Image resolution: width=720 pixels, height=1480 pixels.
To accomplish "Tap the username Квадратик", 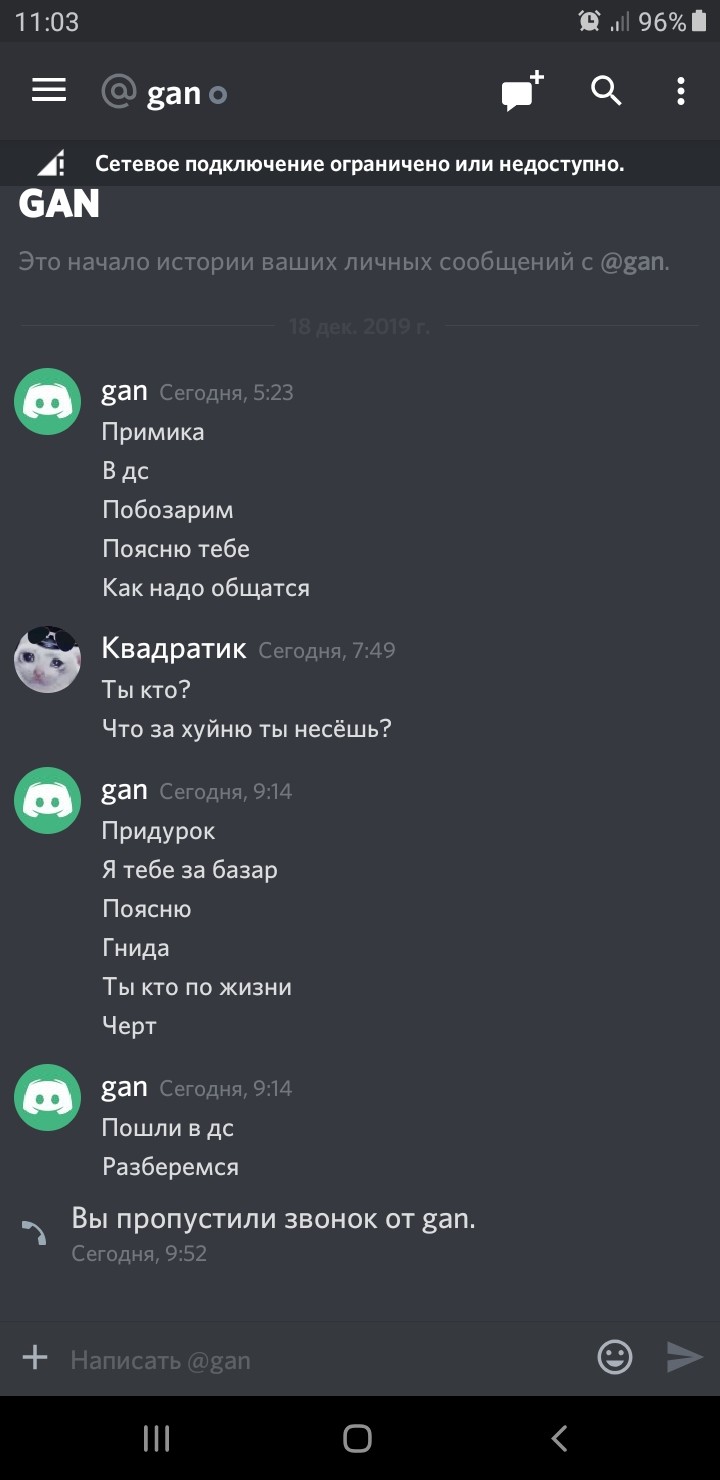I will [x=174, y=648].
